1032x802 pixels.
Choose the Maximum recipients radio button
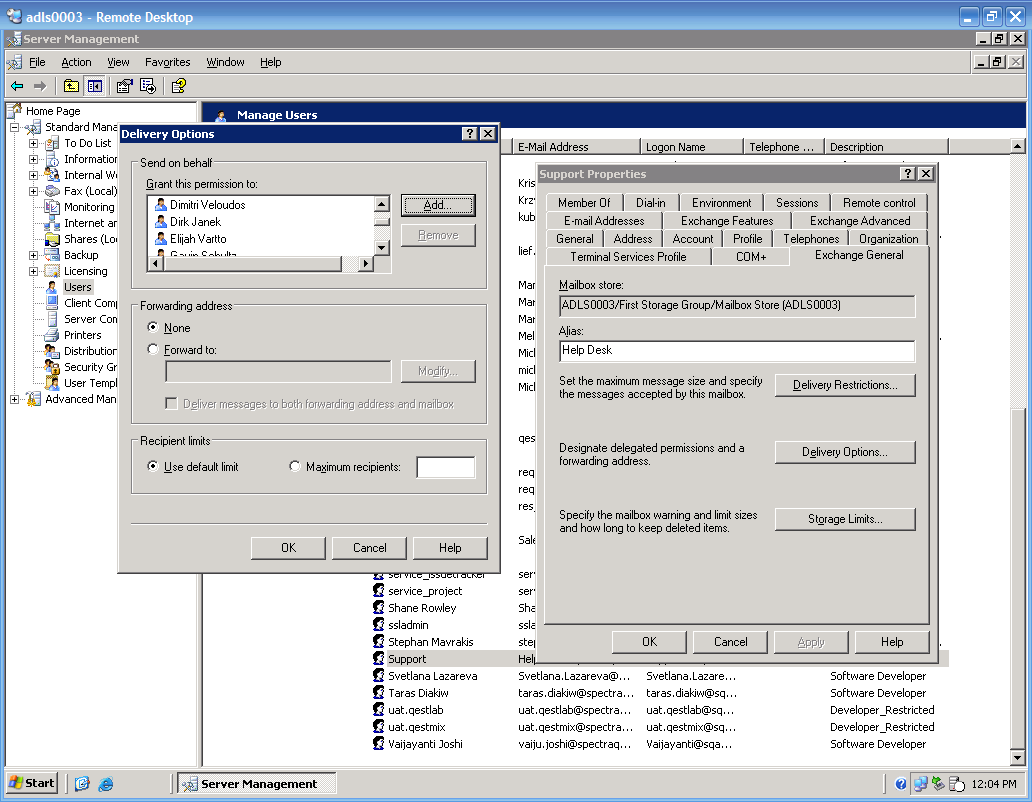click(x=295, y=467)
